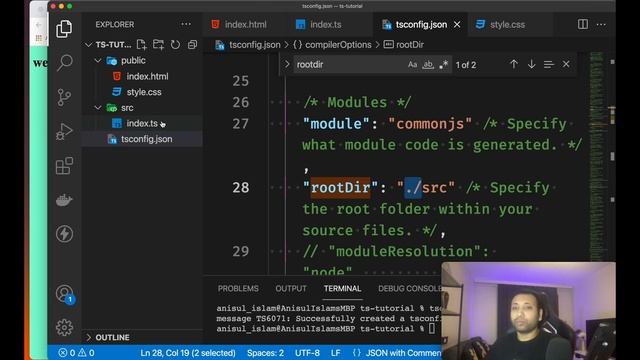Open index.html in the file tree
The height and width of the screenshot is (360, 640).
click(147, 76)
